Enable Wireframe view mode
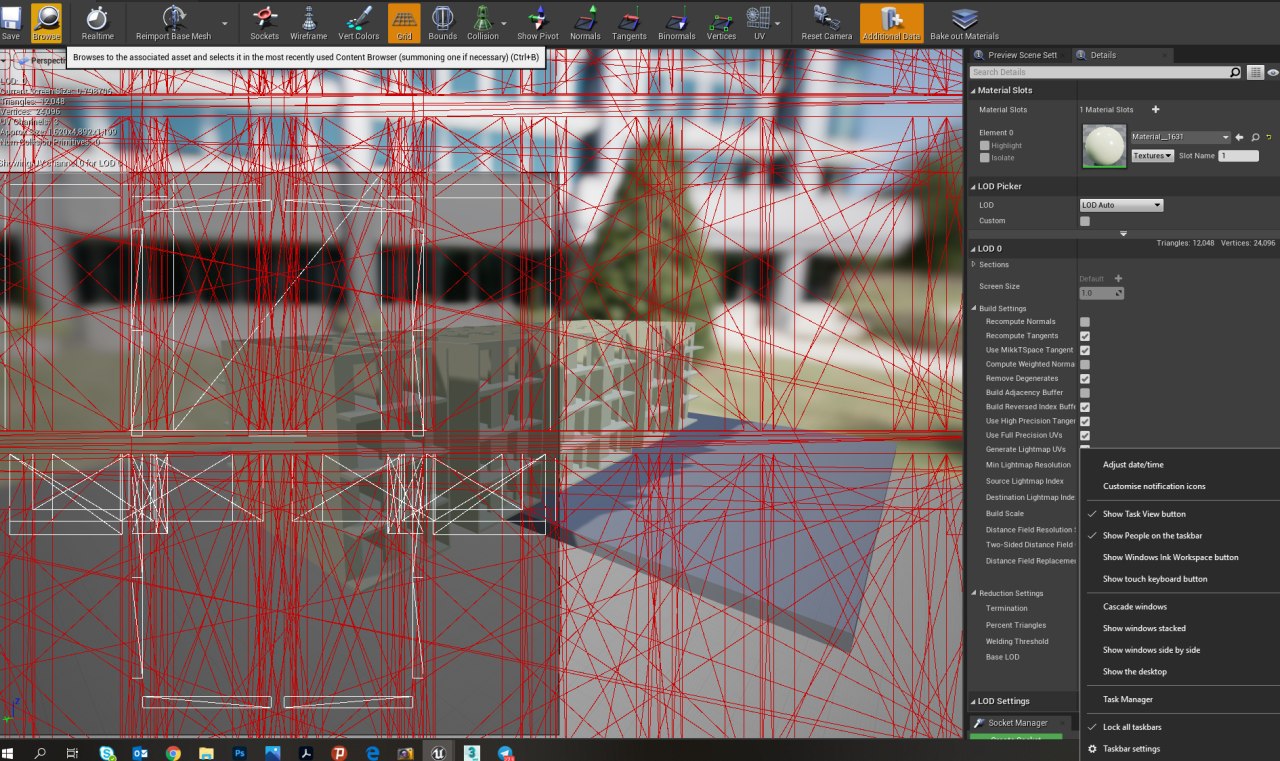 (x=309, y=22)
